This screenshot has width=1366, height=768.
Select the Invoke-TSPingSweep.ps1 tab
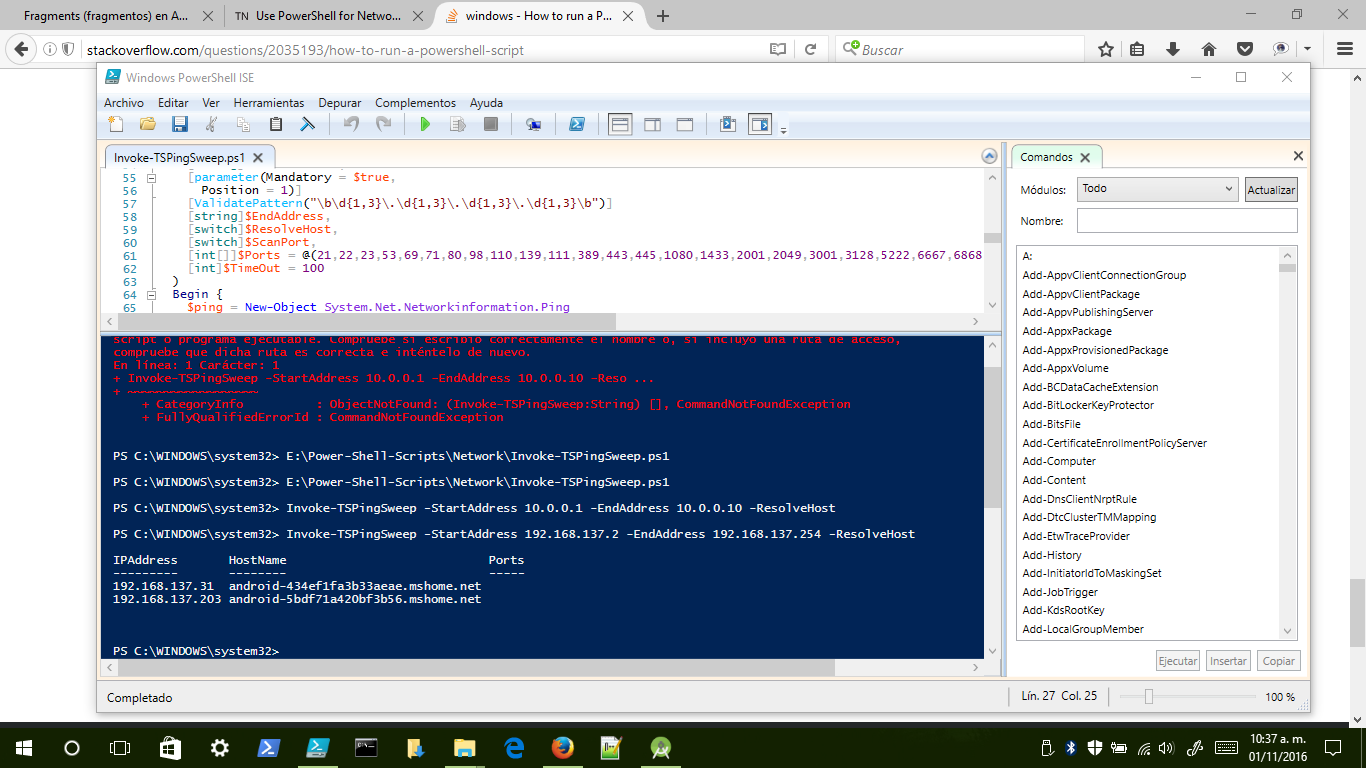[x=179, y=158]
